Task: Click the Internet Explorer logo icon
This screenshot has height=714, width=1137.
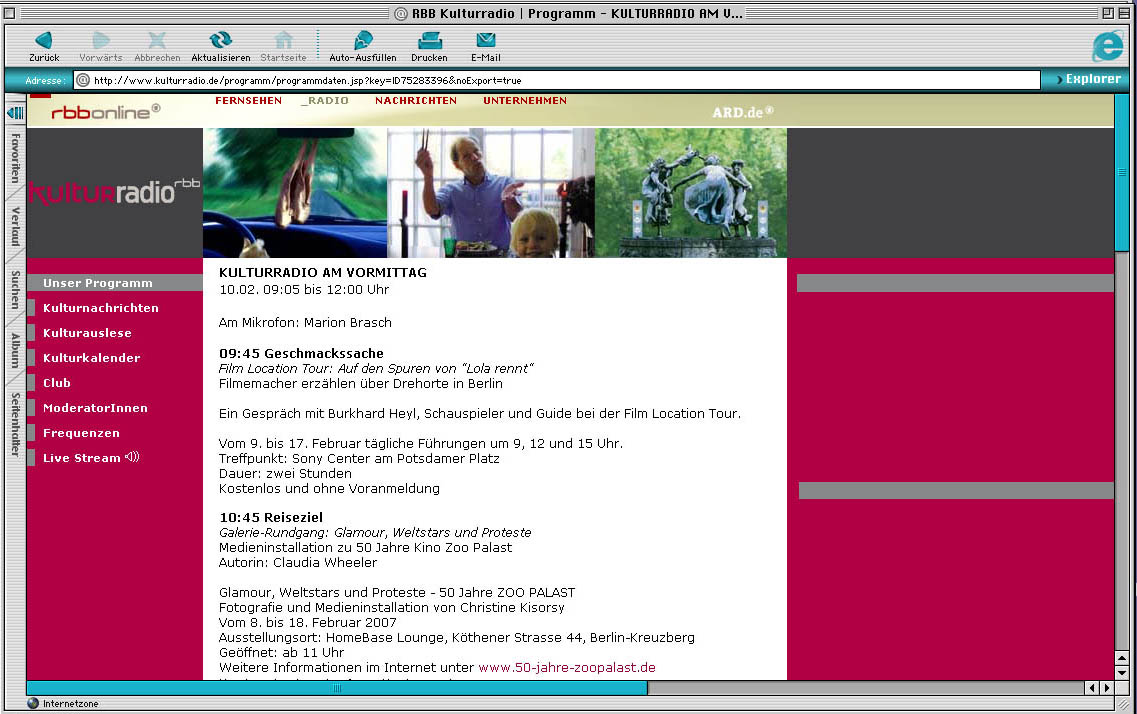Action: coord(1107,46)
